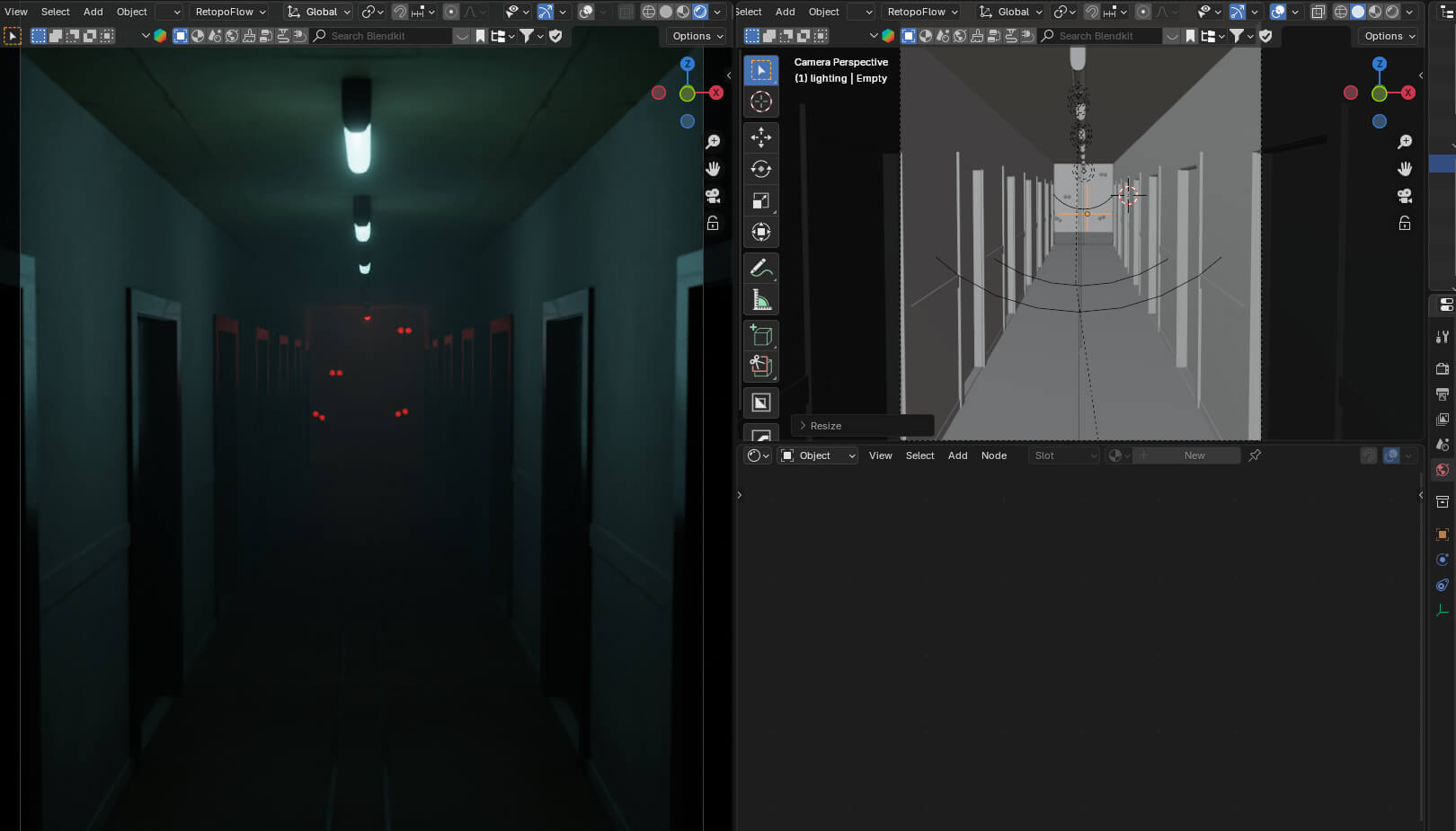Open Options dropdown in left viewport

(697, 36)
